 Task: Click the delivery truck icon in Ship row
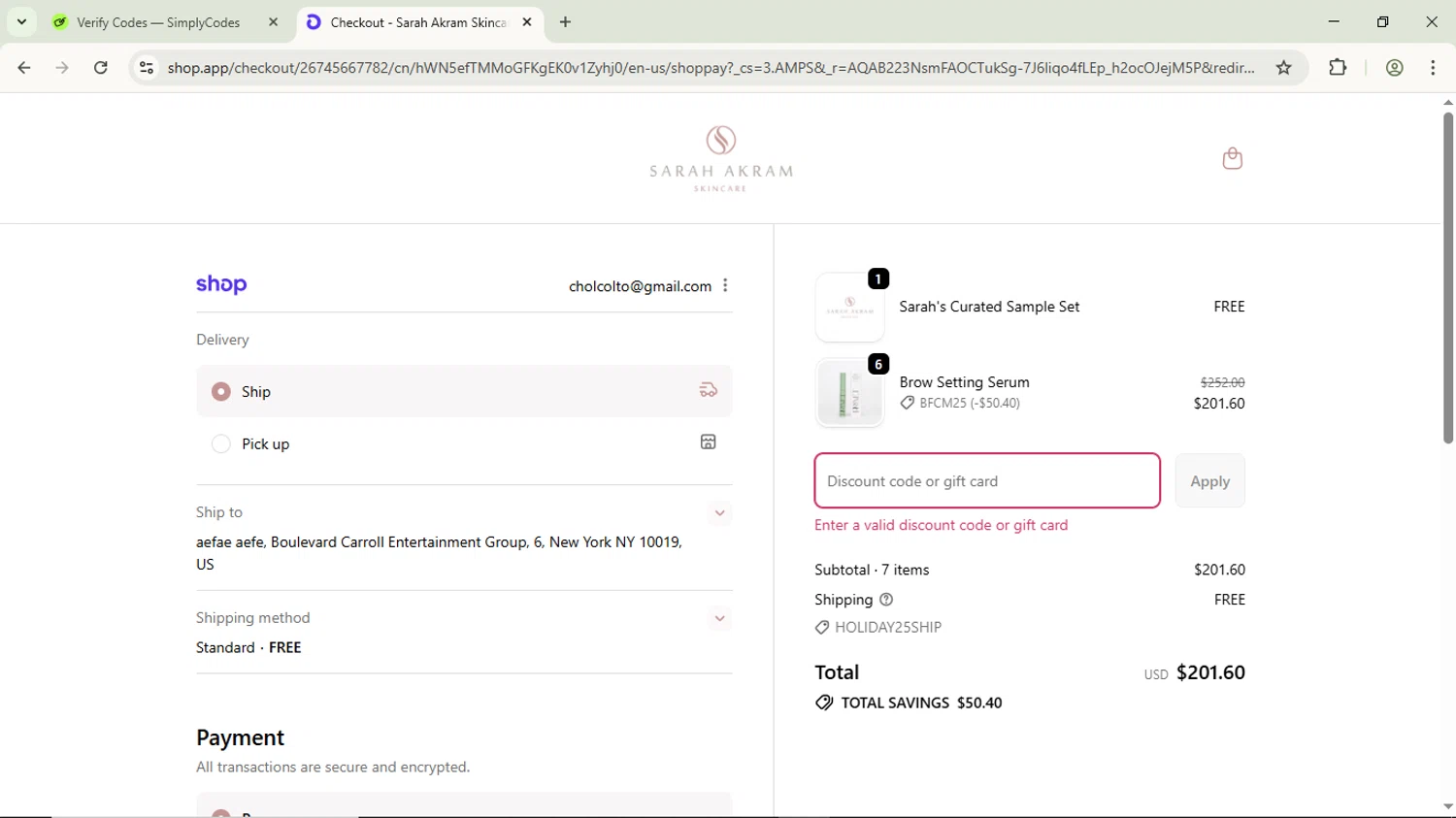[709, 390]
